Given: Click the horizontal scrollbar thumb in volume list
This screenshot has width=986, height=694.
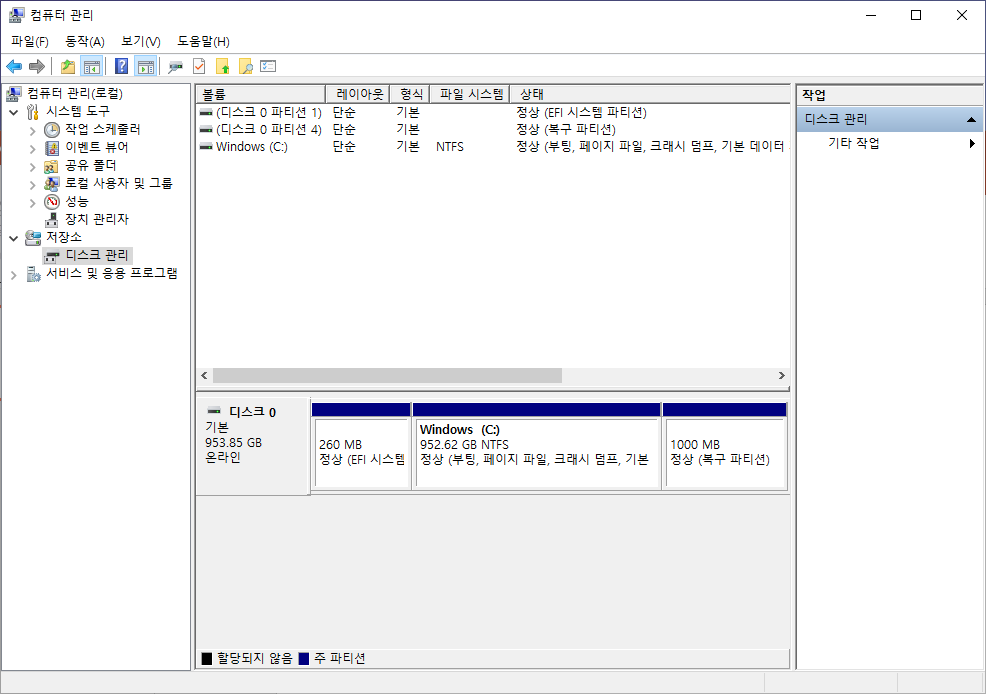Looking at the screenshot, I should coord(387,375).
